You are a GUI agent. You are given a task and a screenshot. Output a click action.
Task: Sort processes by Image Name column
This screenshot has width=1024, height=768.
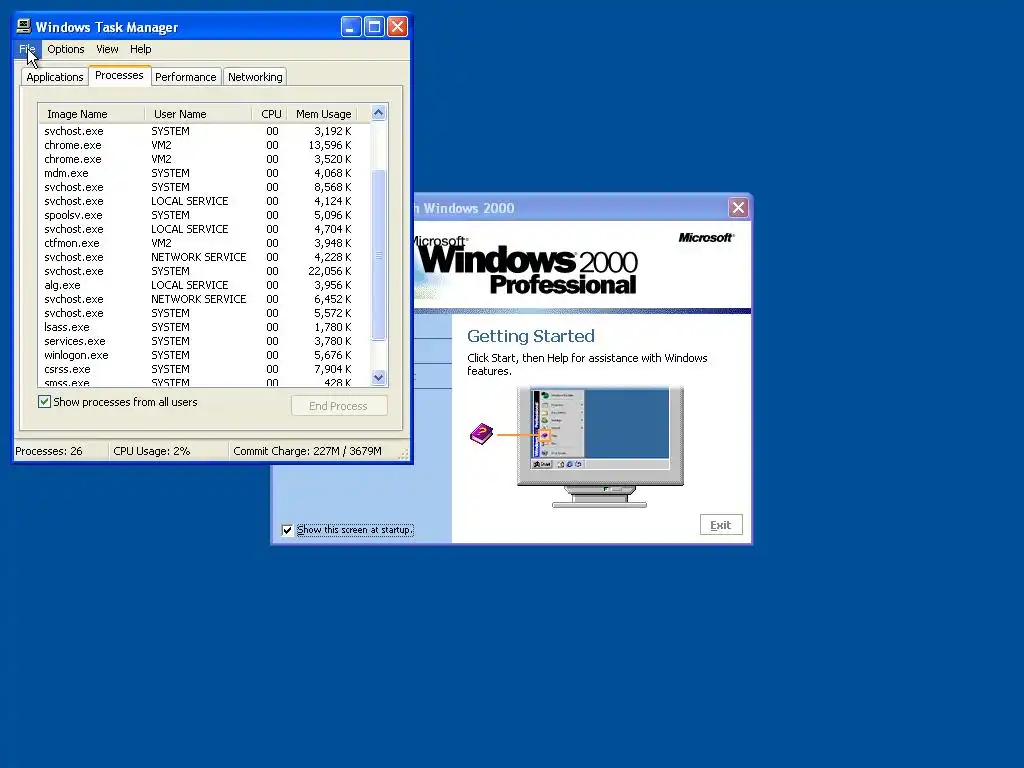click(91, 114)
